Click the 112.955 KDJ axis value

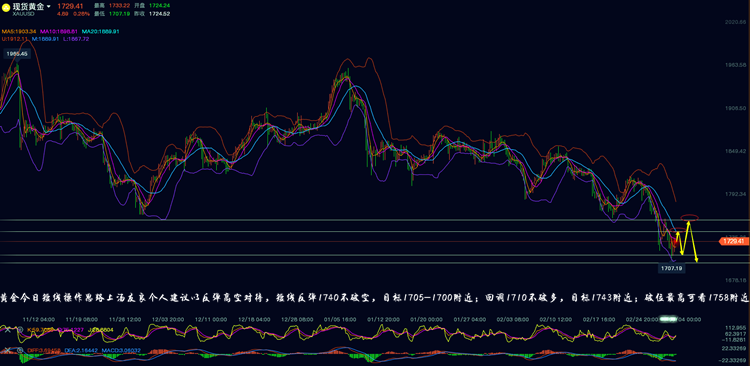(735, 328)
